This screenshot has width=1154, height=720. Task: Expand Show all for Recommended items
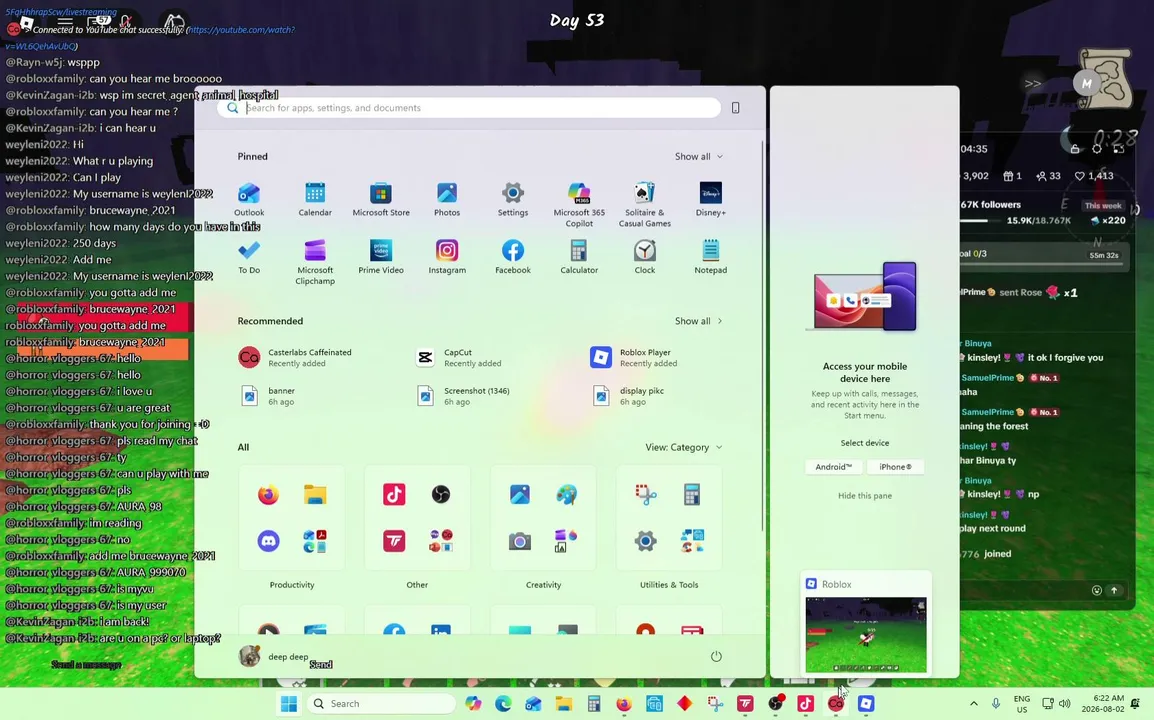698,321
